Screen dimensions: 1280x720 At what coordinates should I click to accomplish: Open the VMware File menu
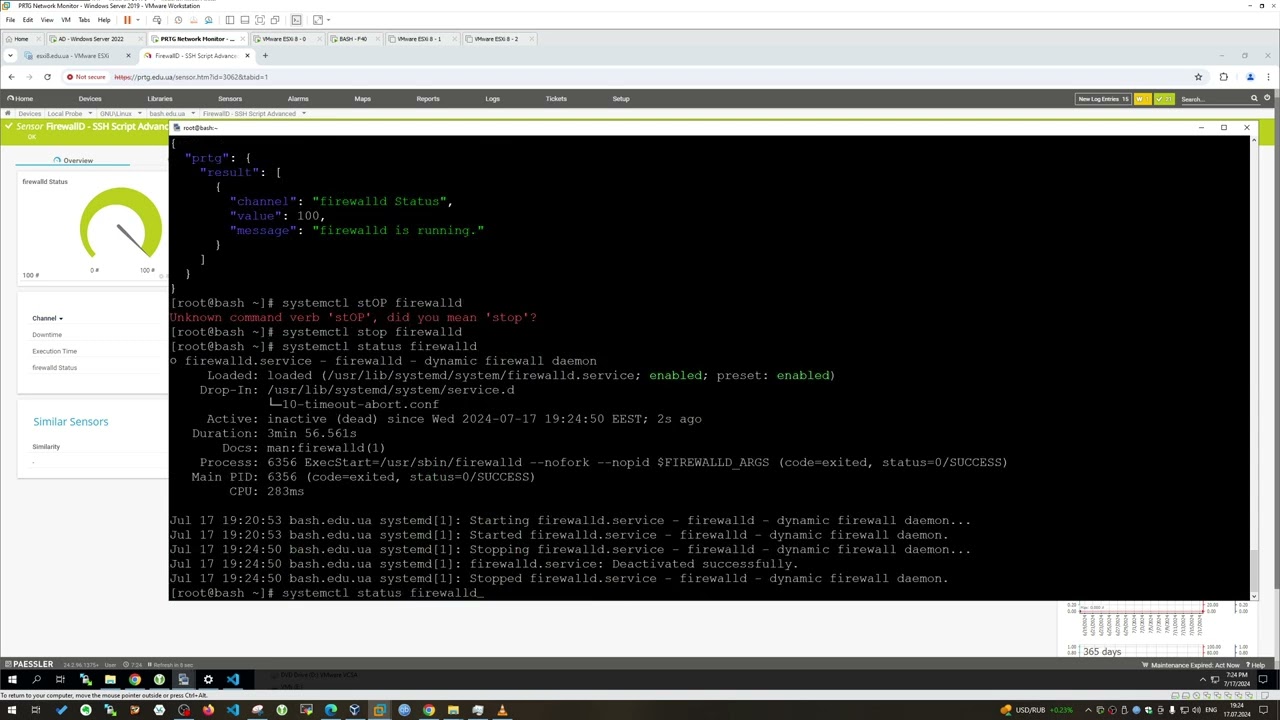(x=10, y=20)
